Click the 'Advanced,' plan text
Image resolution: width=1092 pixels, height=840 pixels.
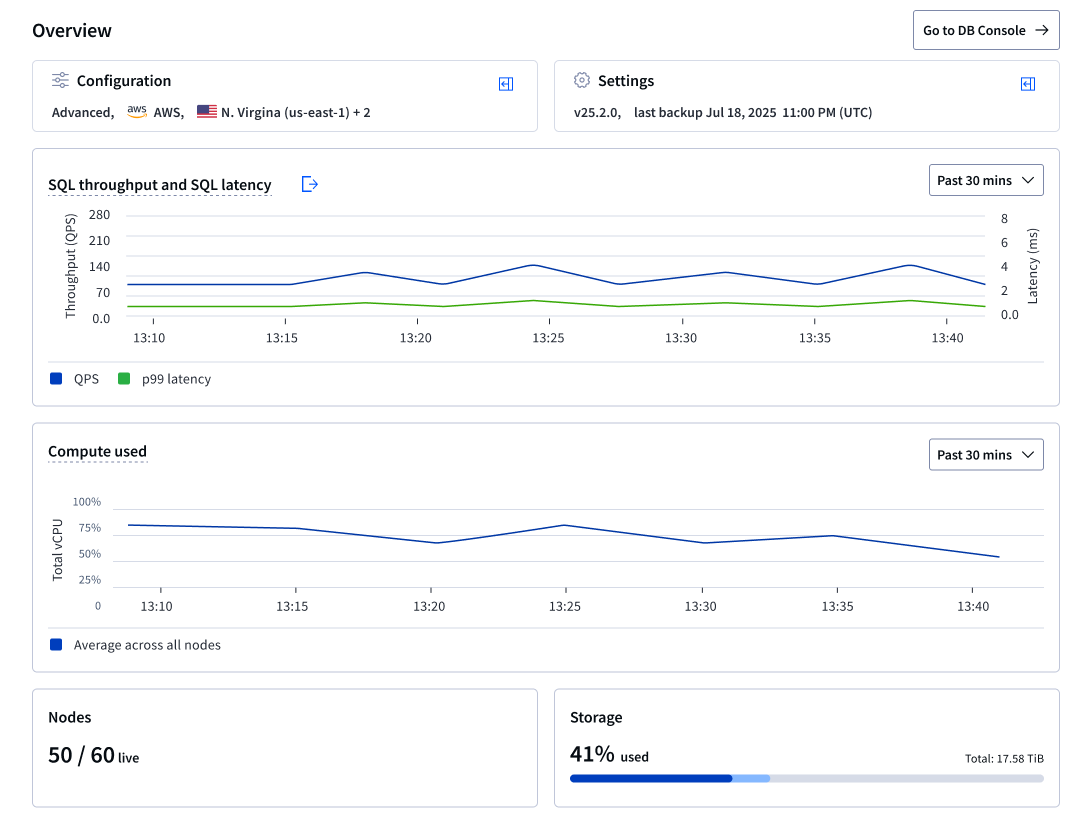click(83, 113)
